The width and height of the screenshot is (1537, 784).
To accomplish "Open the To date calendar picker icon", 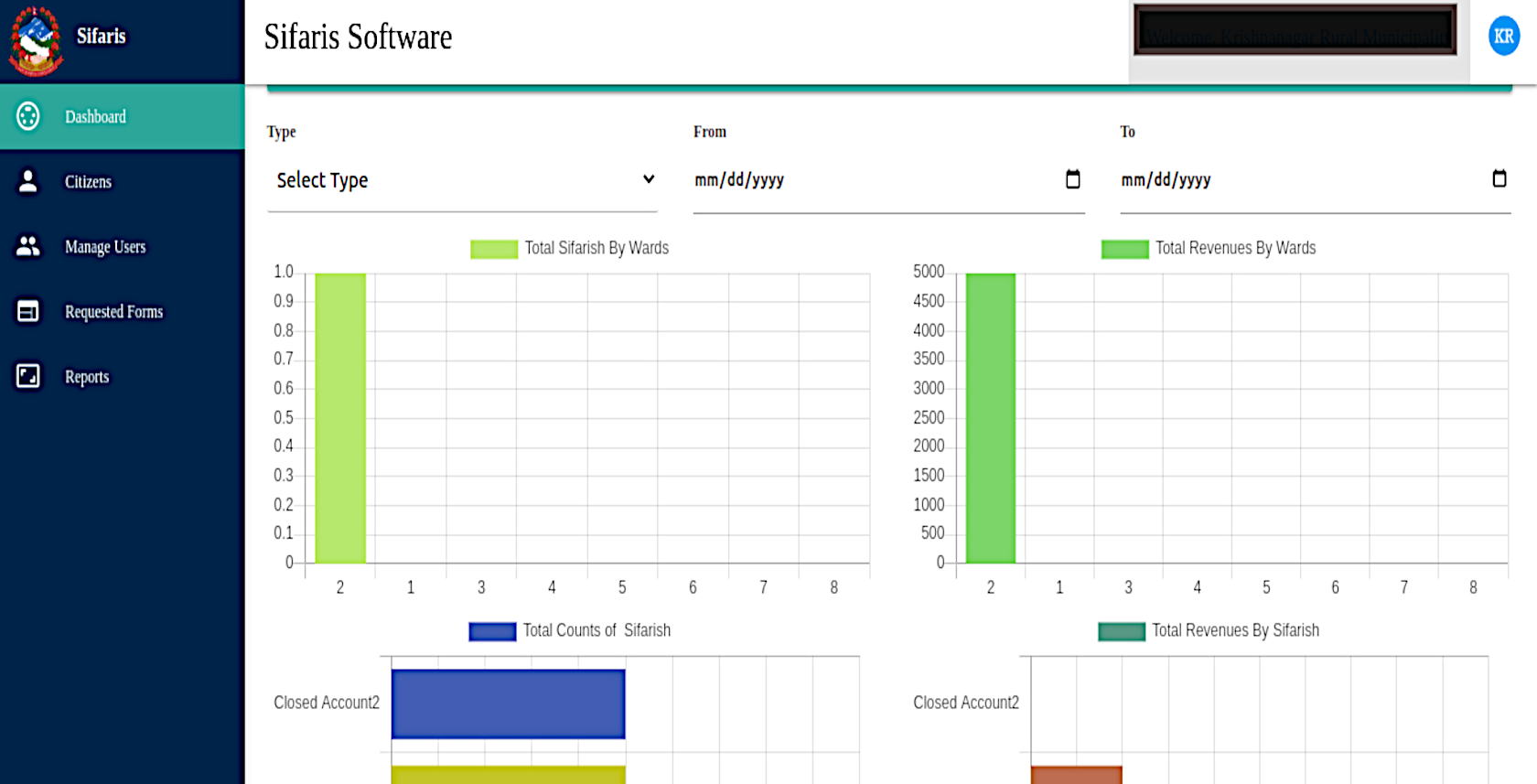I will [x=1499, y=178].
